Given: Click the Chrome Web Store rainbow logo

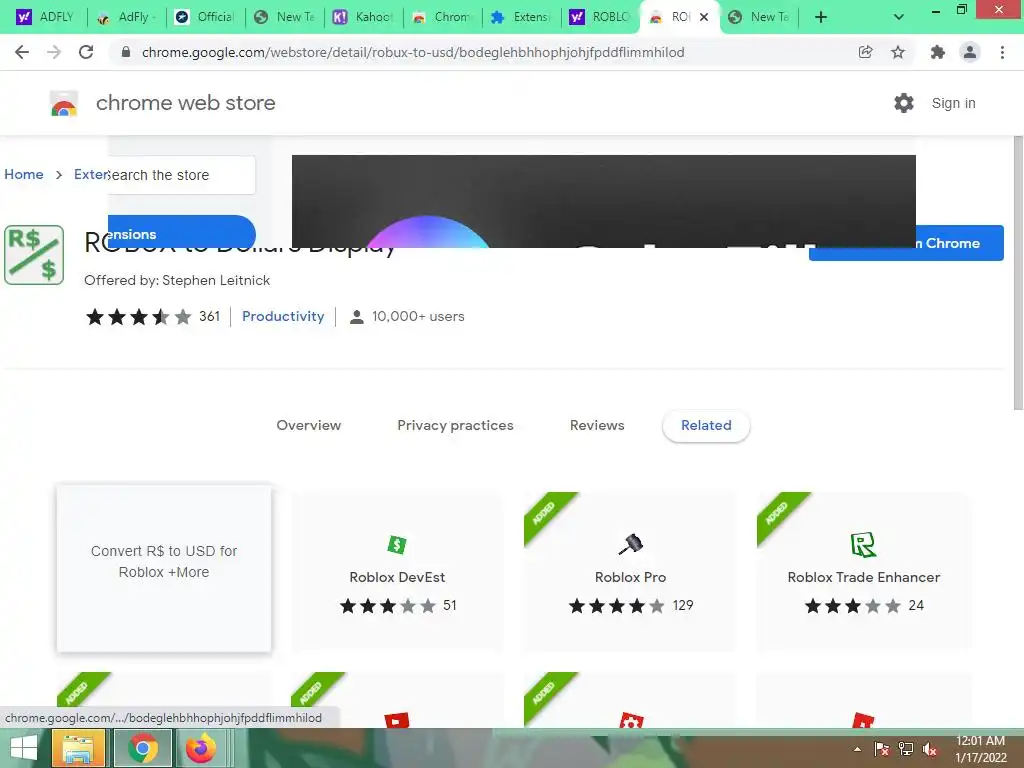Looking at the screenshot, I should 64,103.
